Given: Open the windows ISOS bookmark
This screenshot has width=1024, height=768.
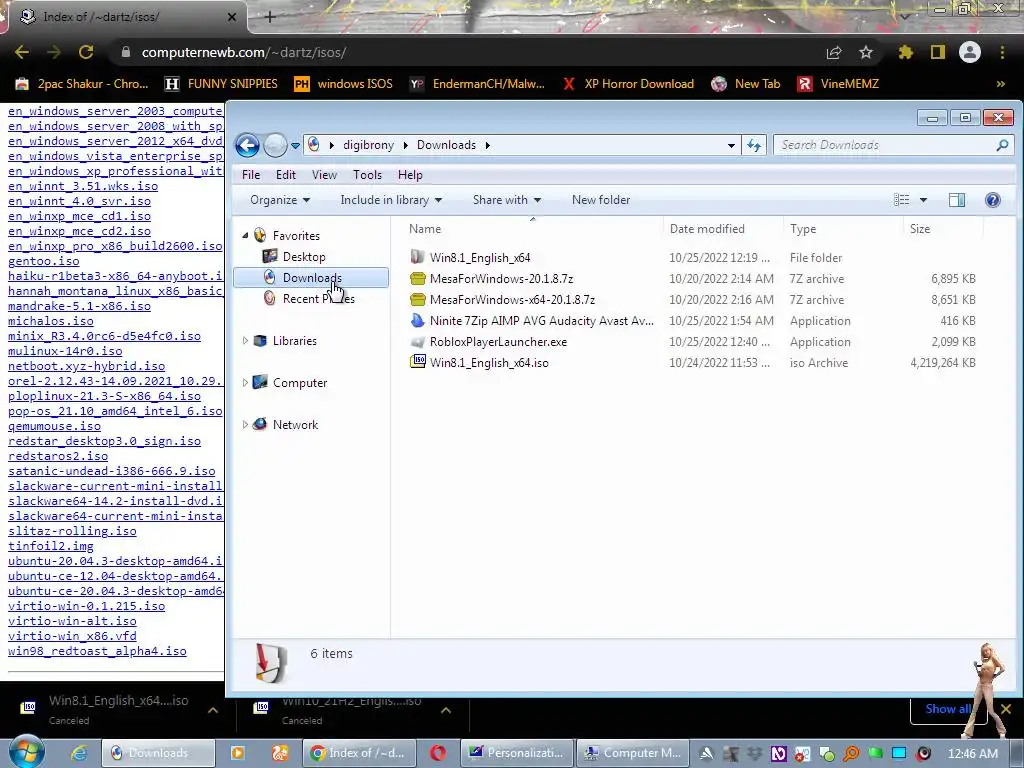Looking at the screenshot, I should pos(344,84).
